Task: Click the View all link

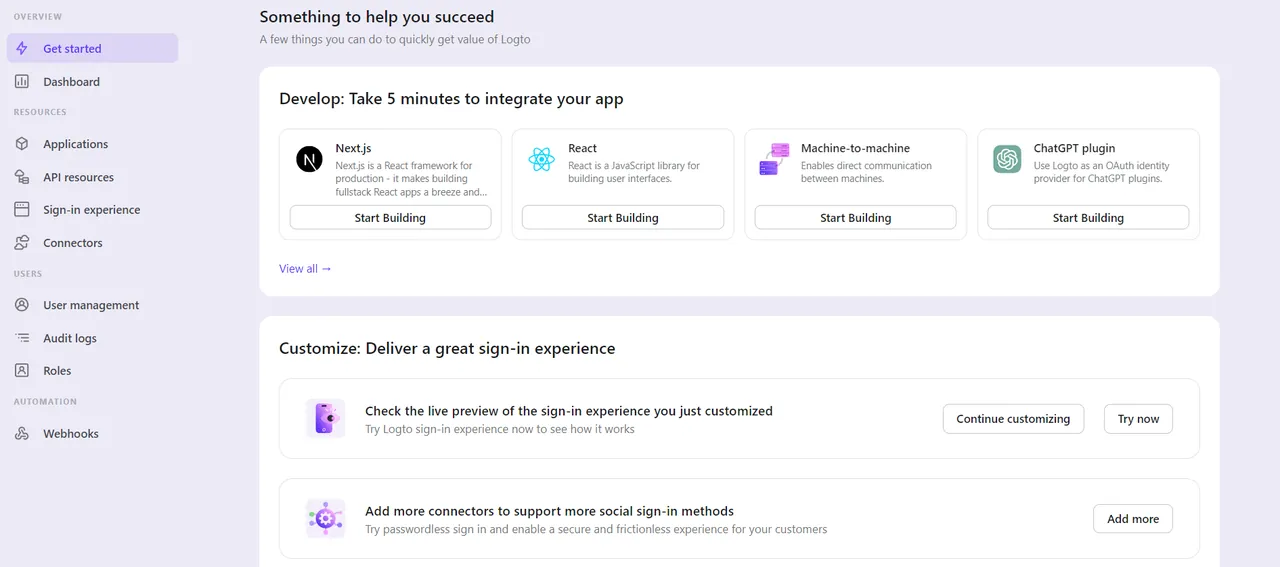Action: coord(305,268)
